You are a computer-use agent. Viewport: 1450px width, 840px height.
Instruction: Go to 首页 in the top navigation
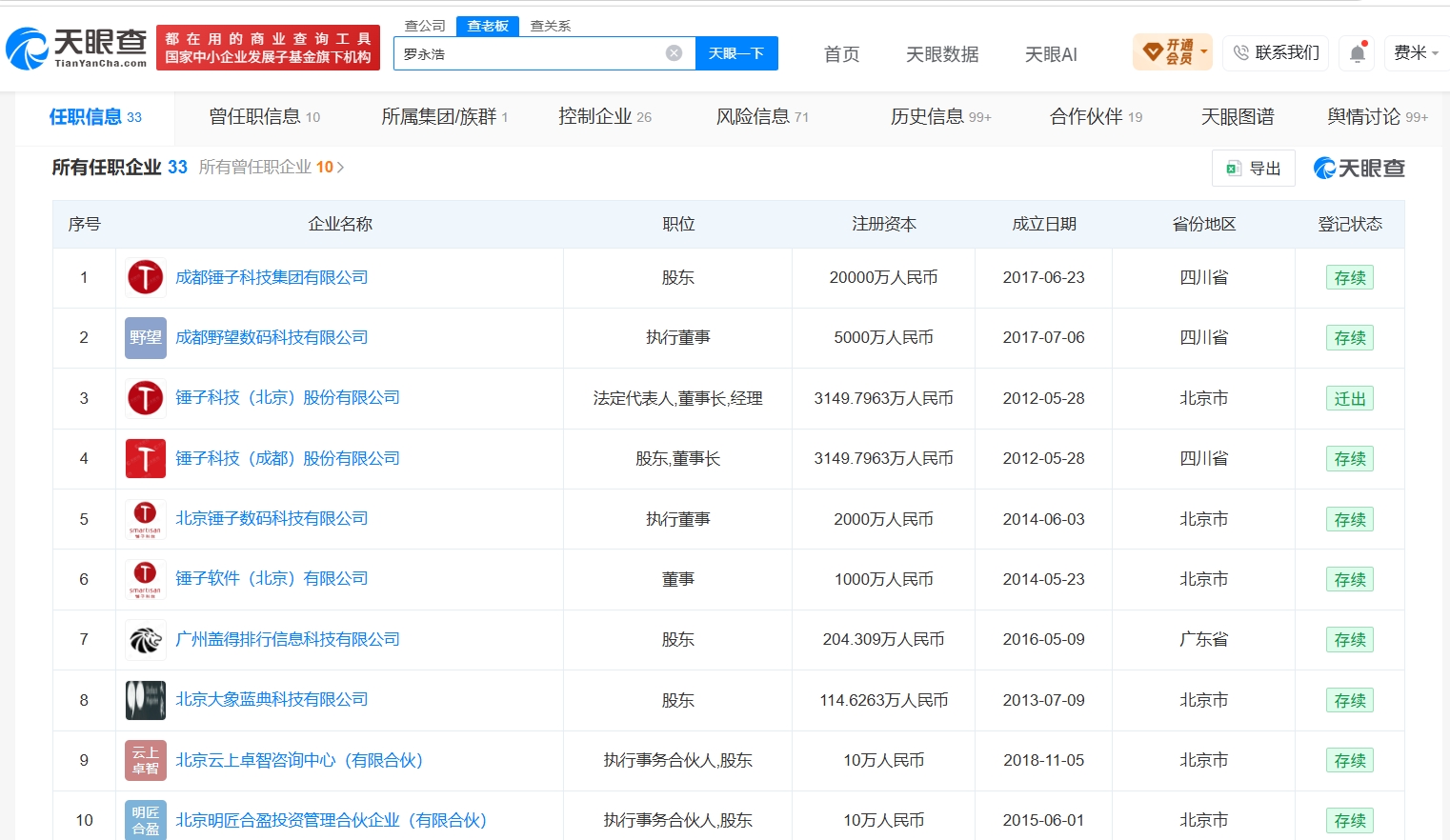coord(841,54)
